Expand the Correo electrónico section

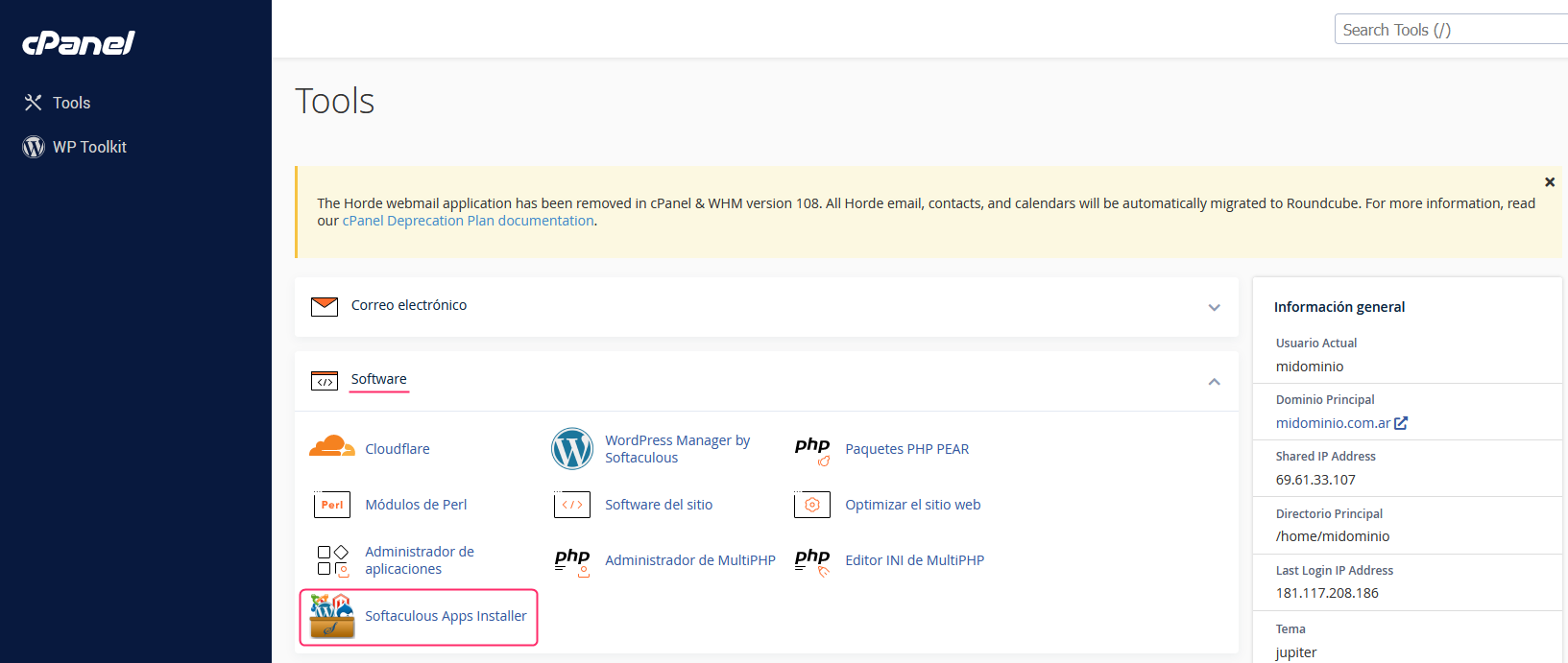(1214, 307)
